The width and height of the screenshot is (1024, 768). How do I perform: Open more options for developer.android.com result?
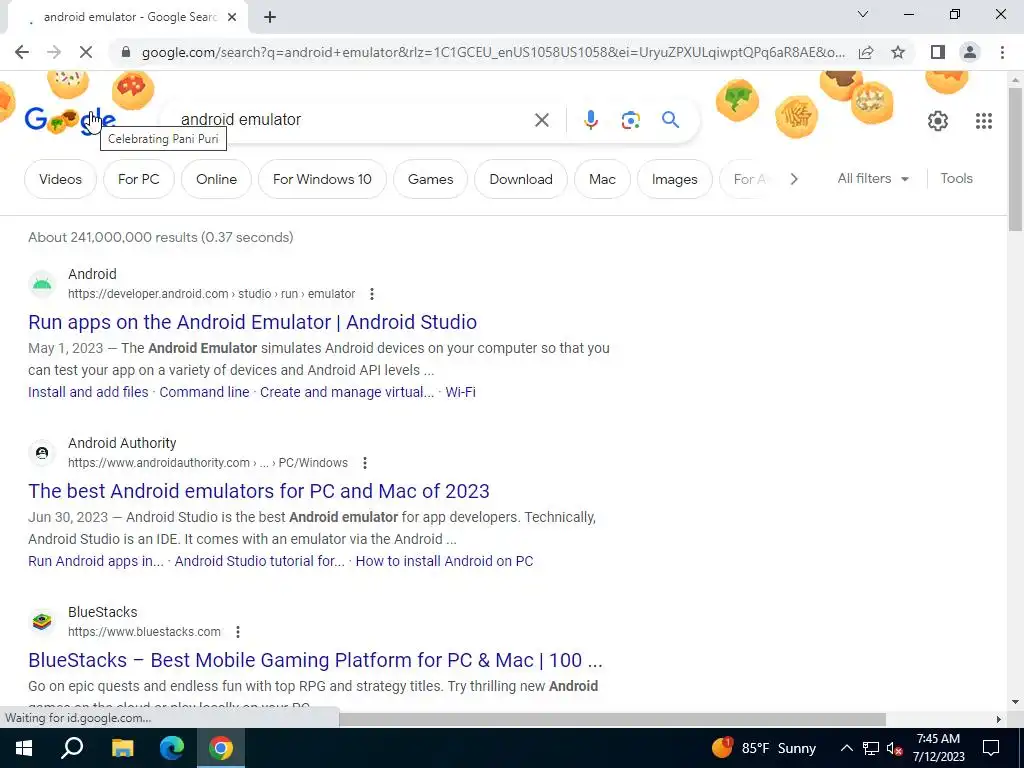(x=372, y=294)
